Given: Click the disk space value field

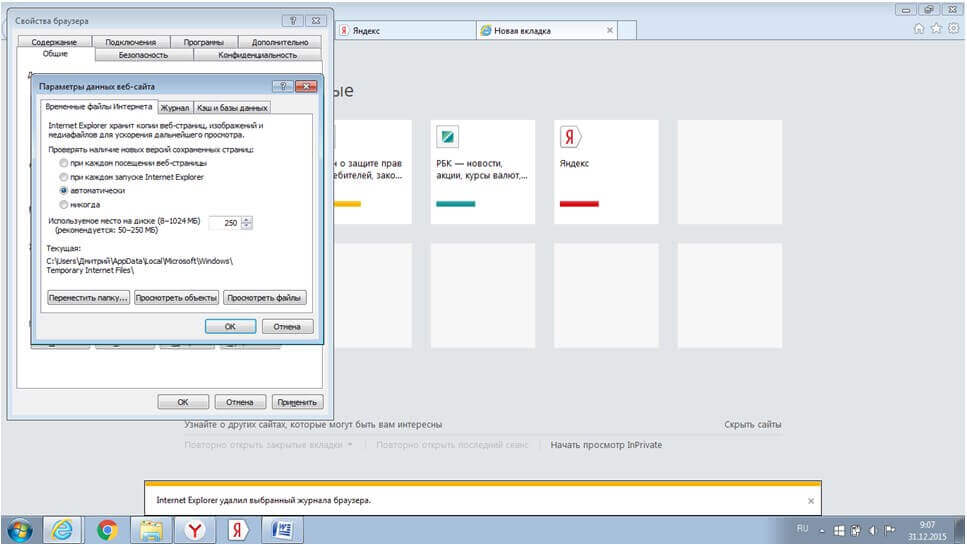Looking at the screenshot, I should point(225,223).
